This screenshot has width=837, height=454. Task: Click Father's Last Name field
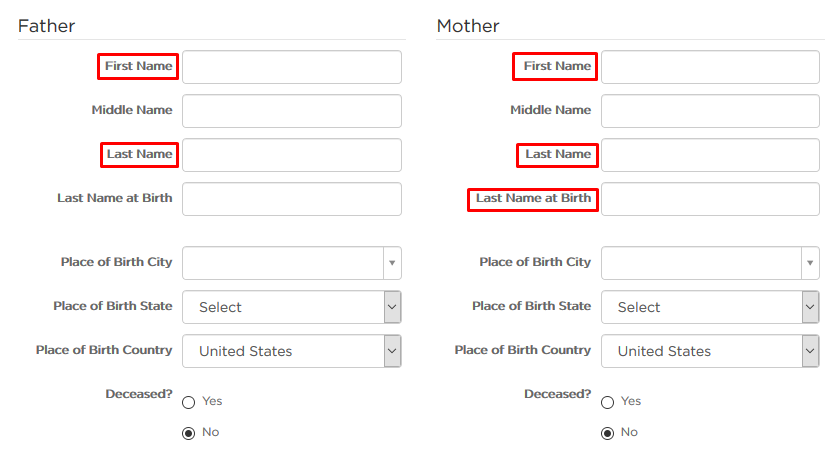click(291, 155)
